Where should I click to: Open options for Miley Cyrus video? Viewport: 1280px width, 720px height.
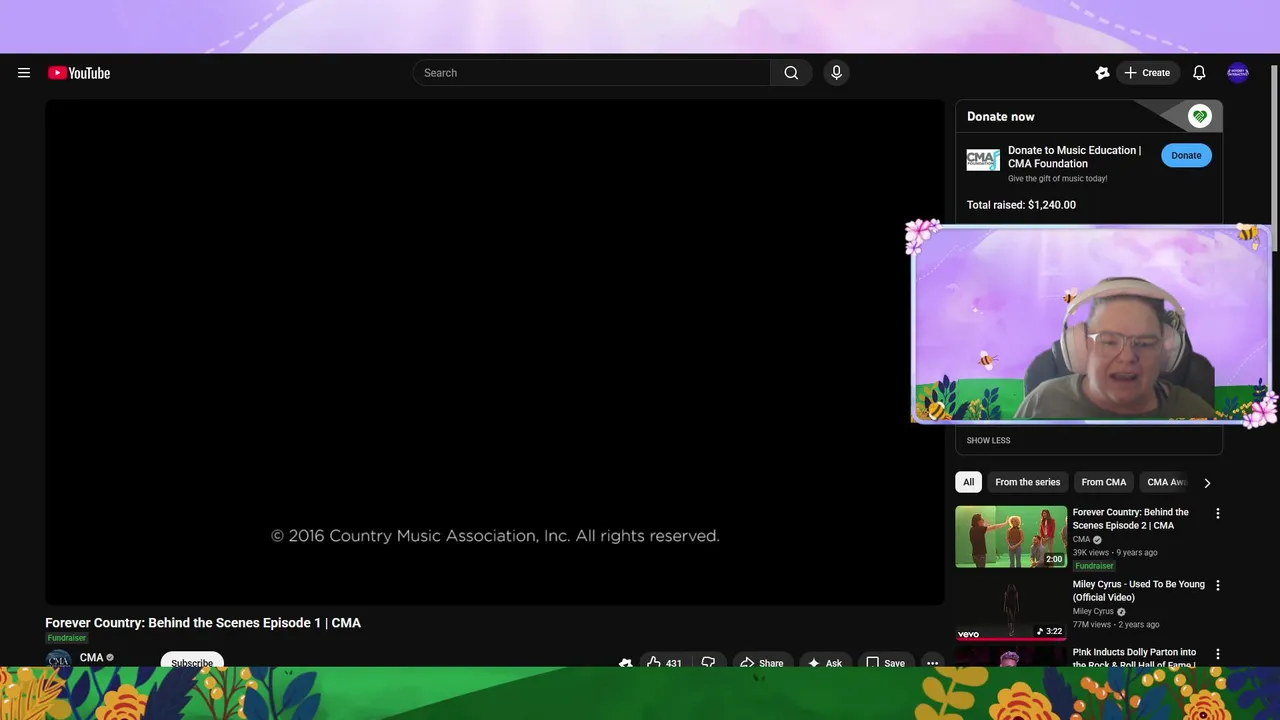tap(1217, 585)
